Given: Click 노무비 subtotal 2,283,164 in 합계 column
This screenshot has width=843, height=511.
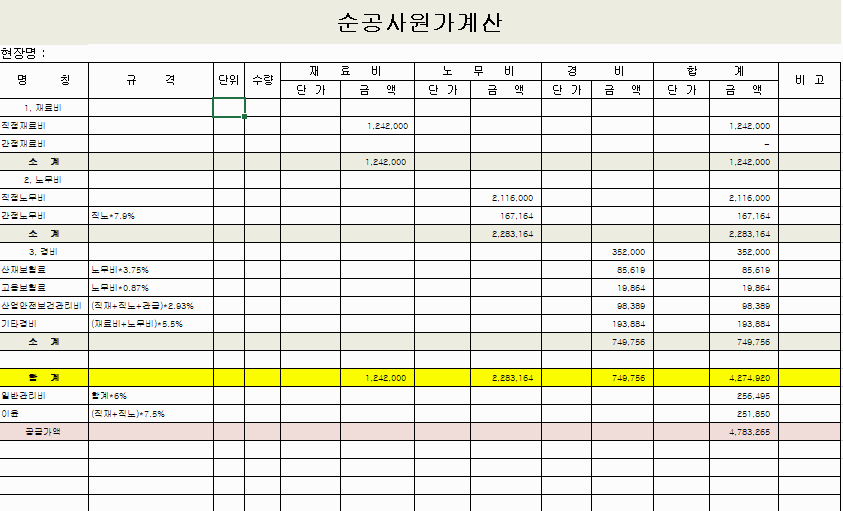Looking at the screenshot, I should click(x=749, y=234).
